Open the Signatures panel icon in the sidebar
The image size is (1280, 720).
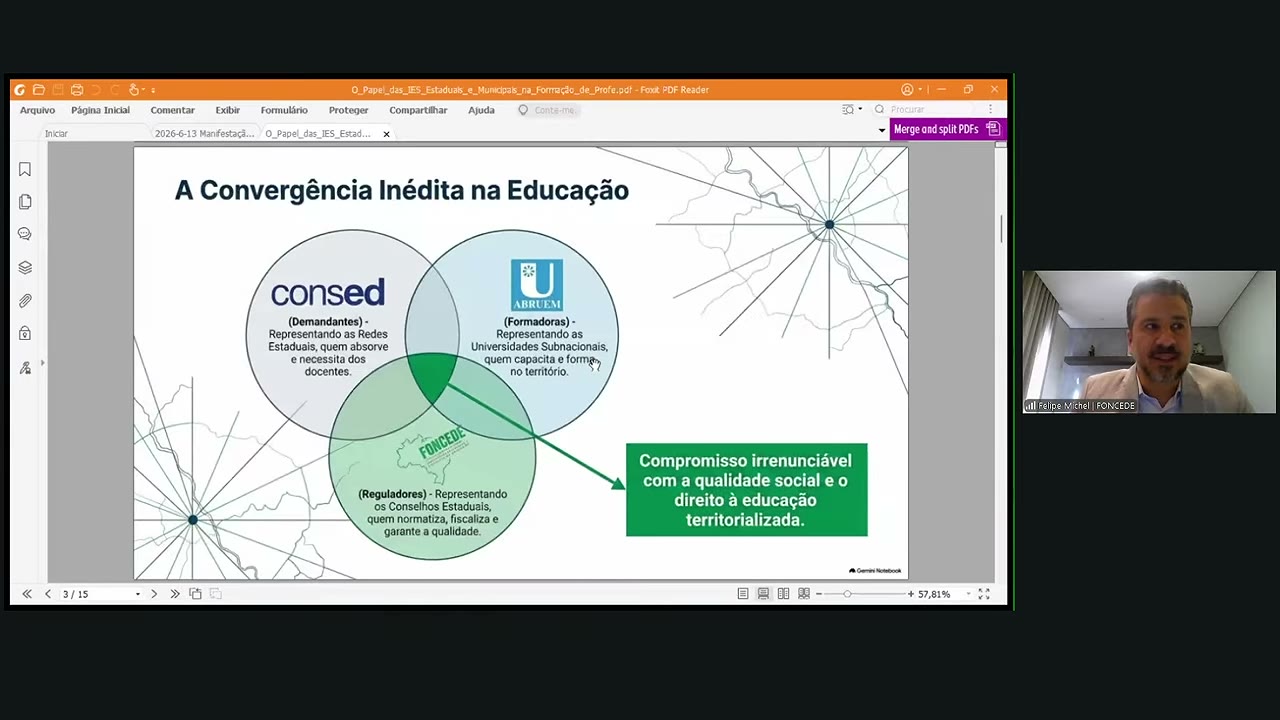point(25,368)
